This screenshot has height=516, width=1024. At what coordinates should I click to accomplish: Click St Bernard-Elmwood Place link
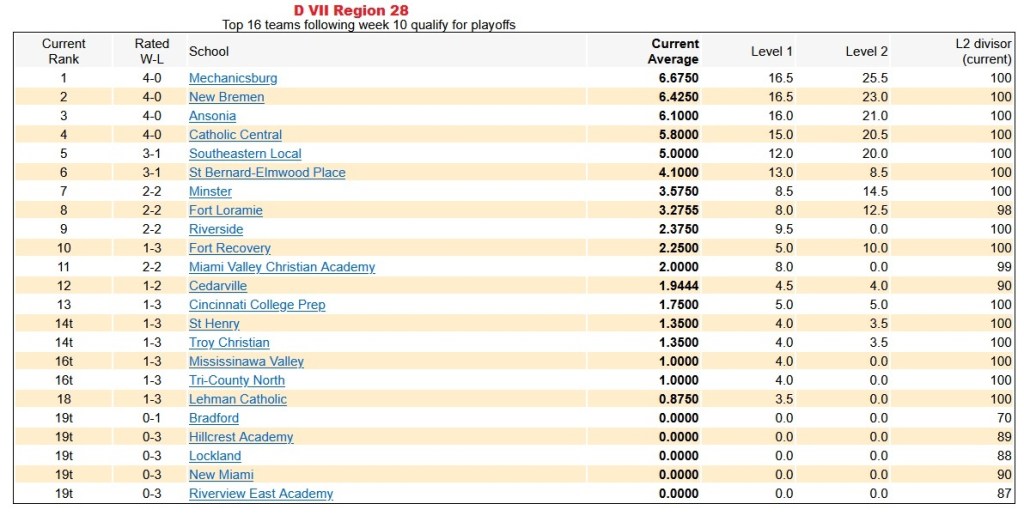267,173
